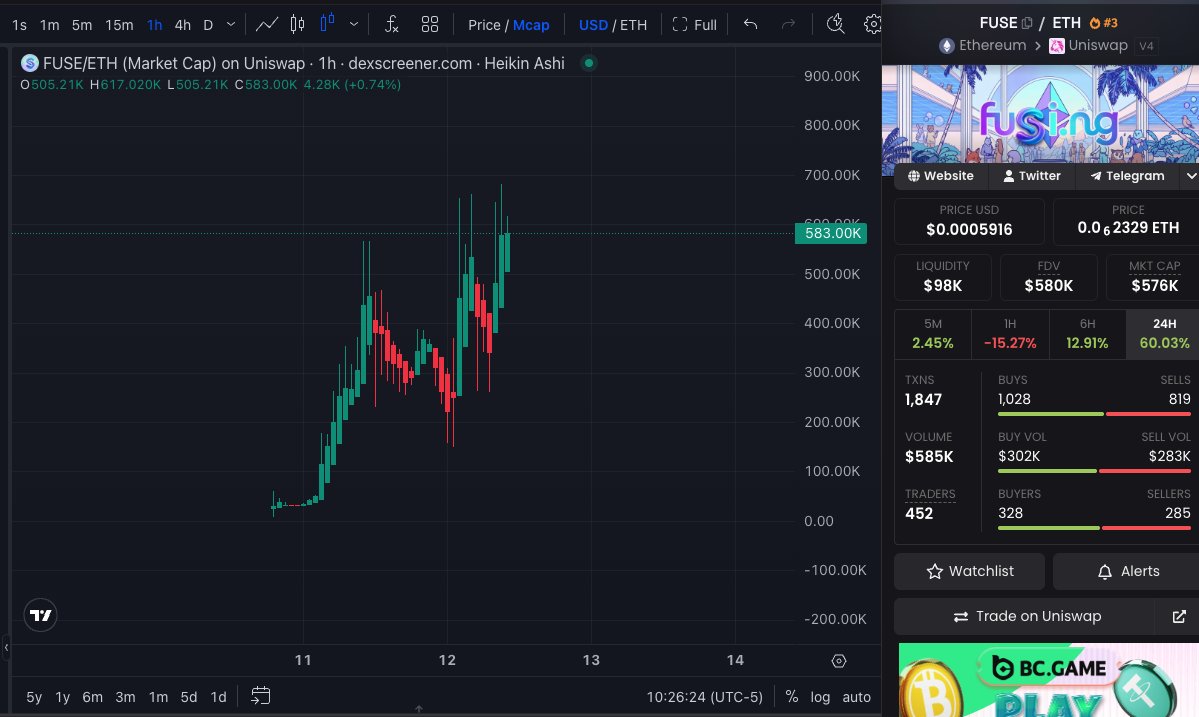The image size is (1199, 717).
Task: Click the buys versus sells ratio bar
Action: coord(1093,414)
